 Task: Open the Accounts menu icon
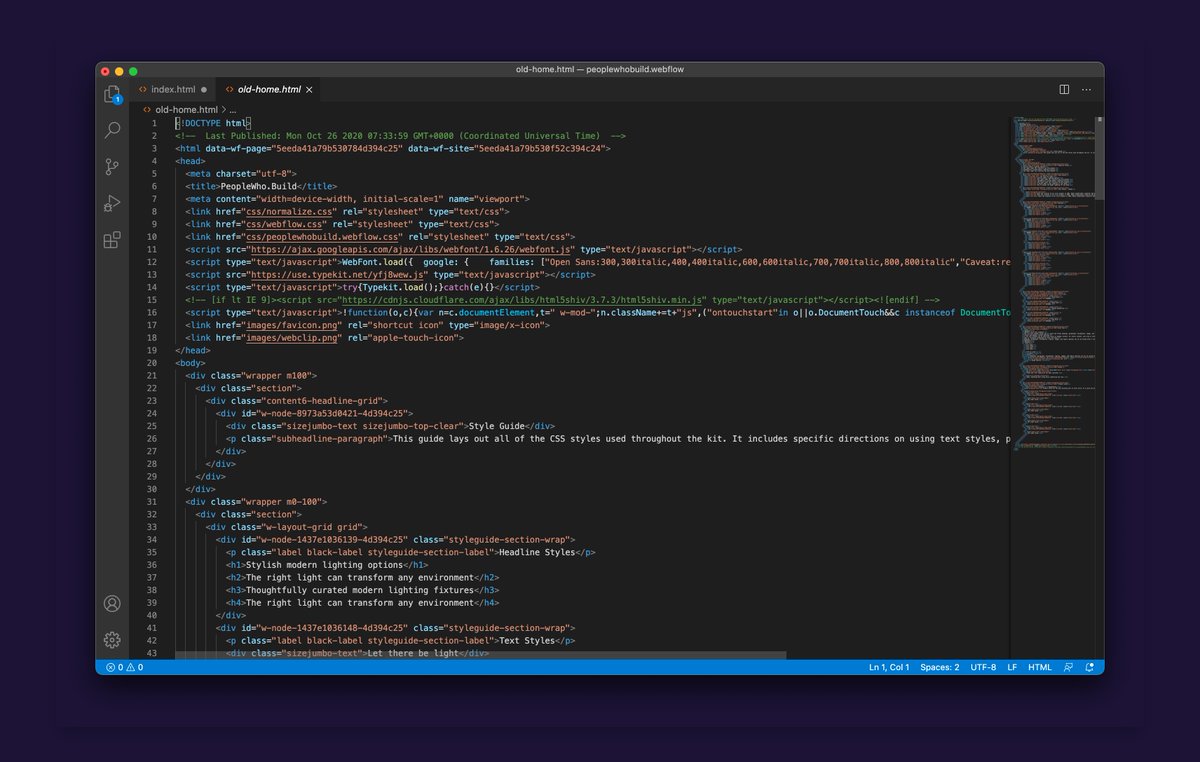(112, 603)
